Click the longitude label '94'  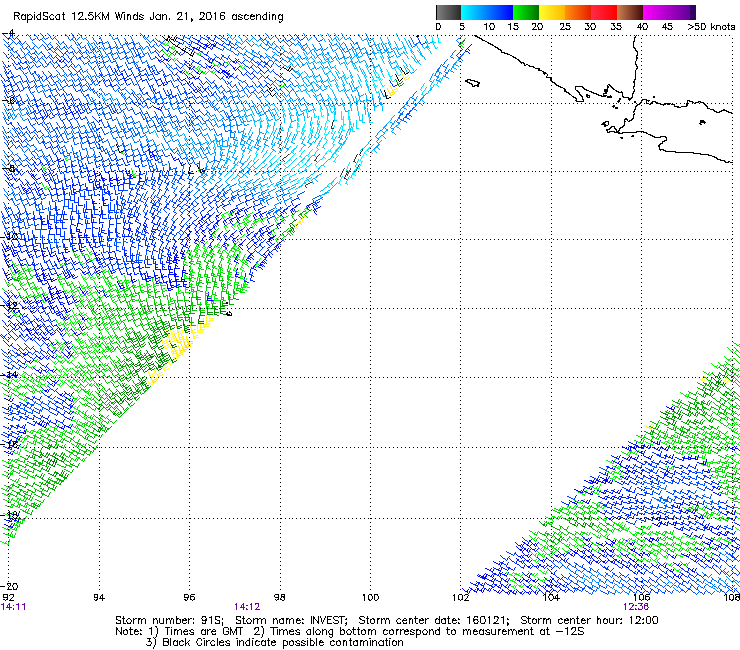pyautogui.click(x=99, y=598)
